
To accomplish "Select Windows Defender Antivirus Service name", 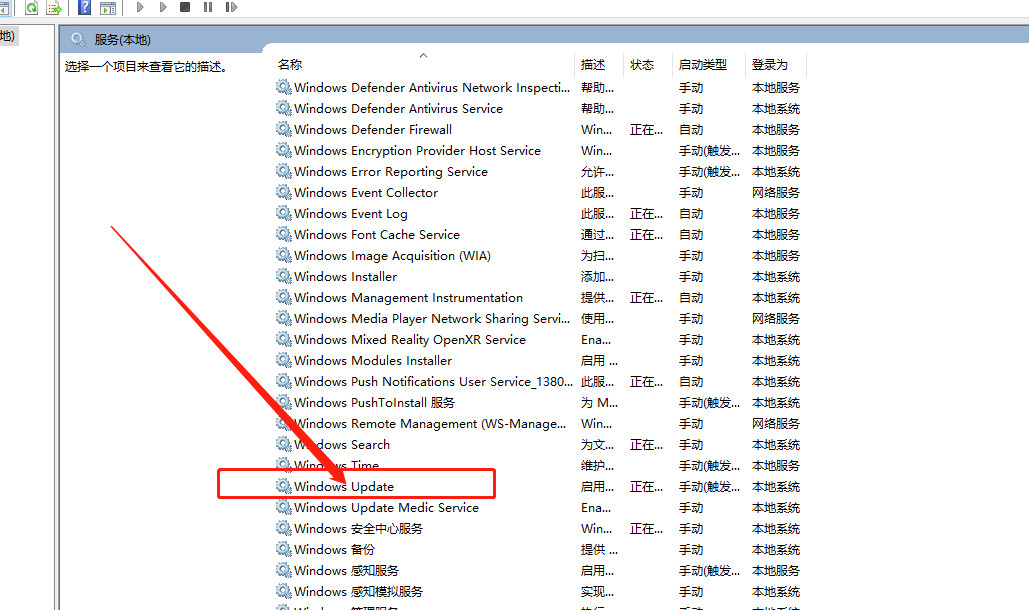I will coord(398,109).
